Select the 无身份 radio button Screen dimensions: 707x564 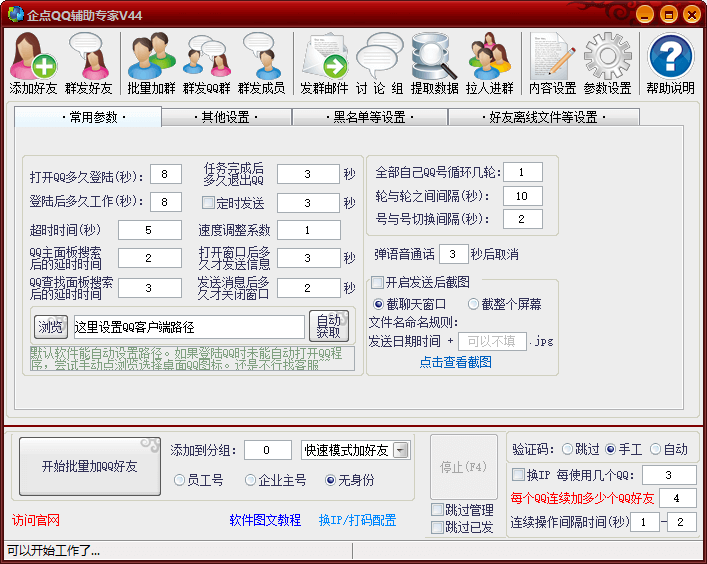click(331, 481)
